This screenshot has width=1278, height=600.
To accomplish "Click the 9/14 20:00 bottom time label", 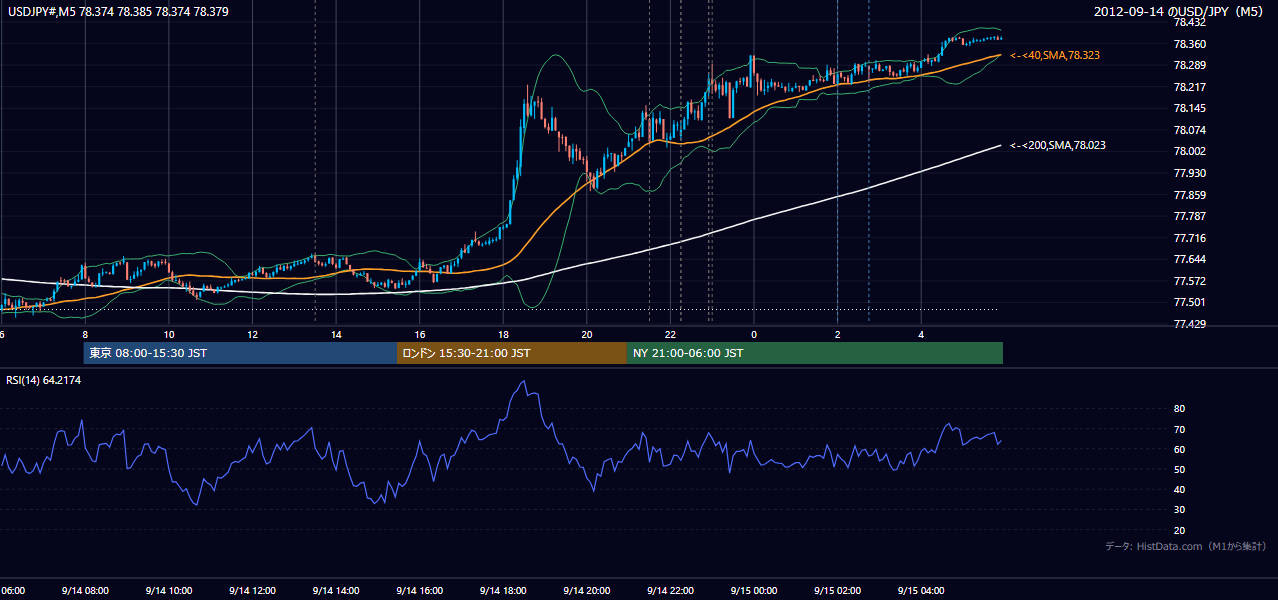I will point(586,591).
